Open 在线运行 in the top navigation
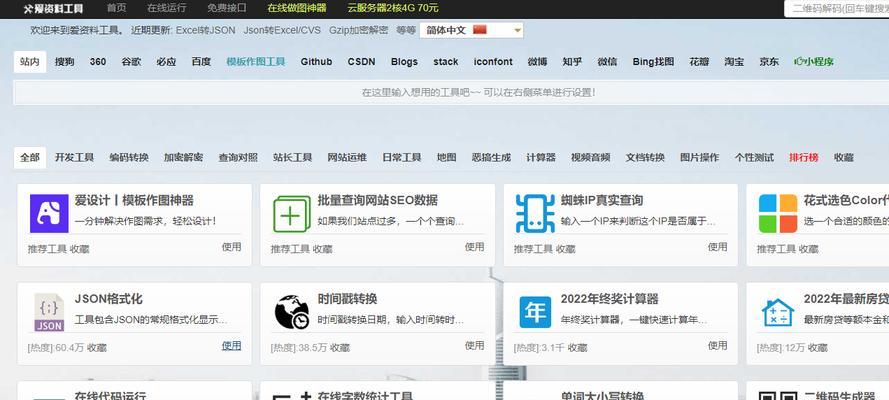Image resolution: width=889 pixels, height=400 pixels. (x=166, y=8)
